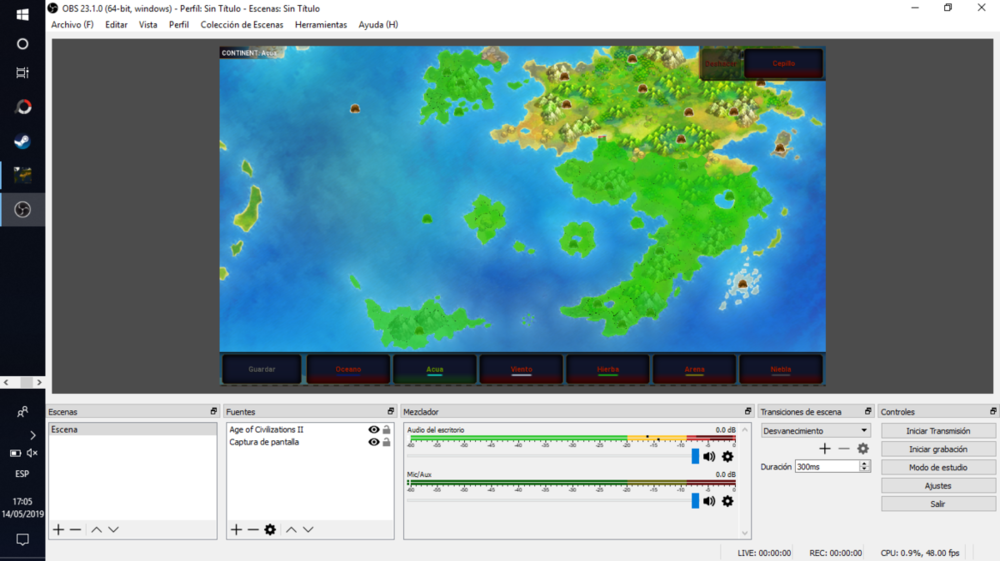Screen dimensions: 1000x561
Task: Click ESP language indicator
Action: pos(22,474)
